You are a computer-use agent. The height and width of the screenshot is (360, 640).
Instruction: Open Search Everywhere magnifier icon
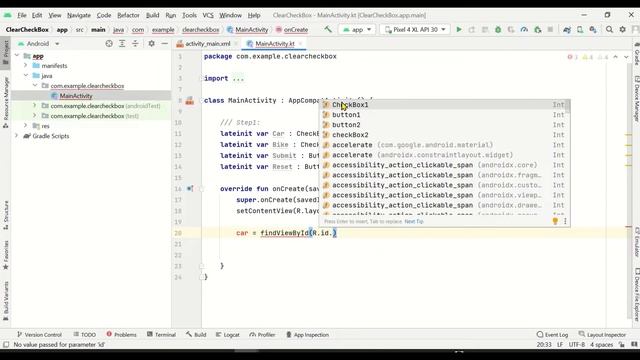coord(609,29)
